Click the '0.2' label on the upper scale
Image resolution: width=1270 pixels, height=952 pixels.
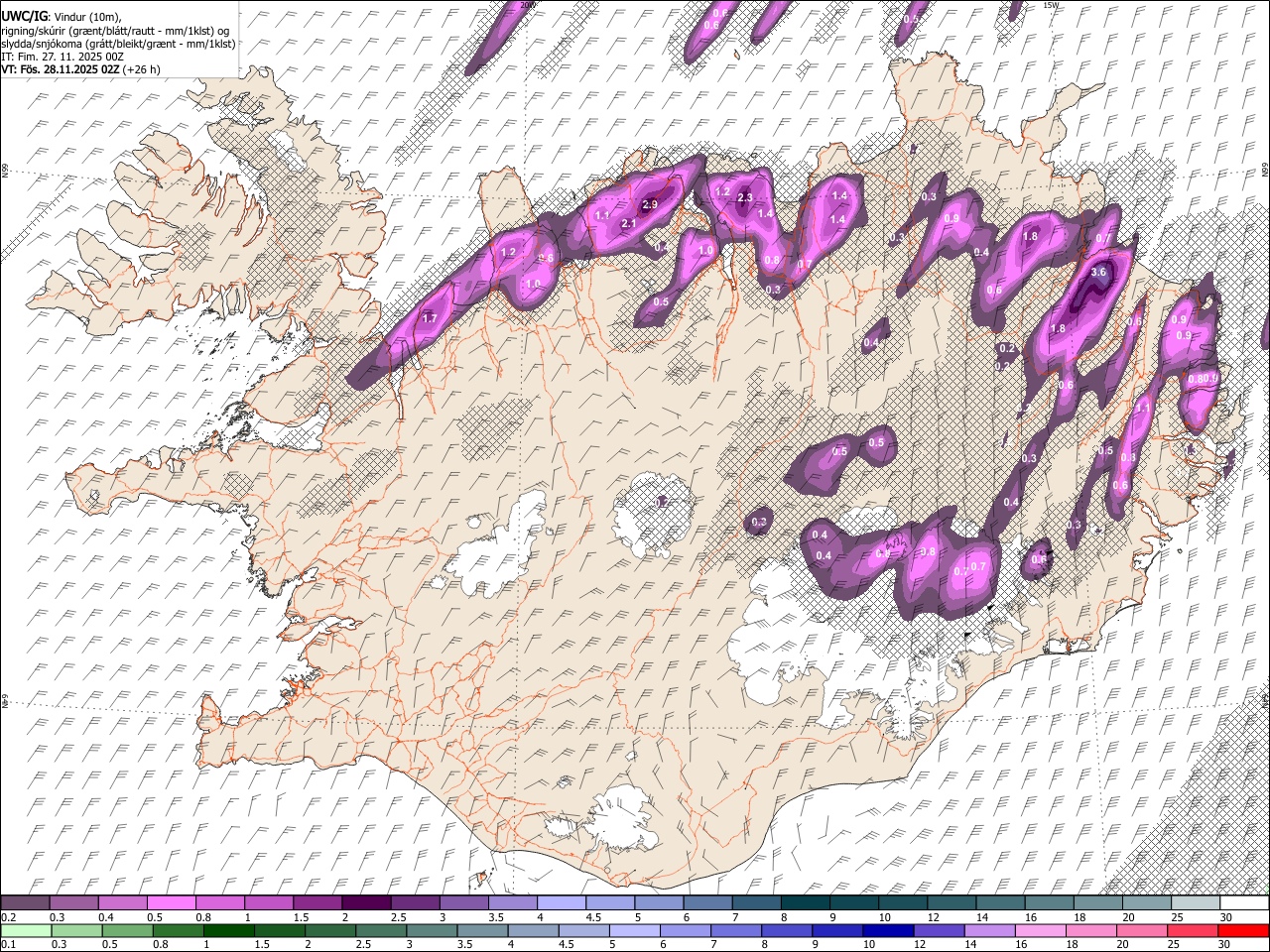click(9, 917)
